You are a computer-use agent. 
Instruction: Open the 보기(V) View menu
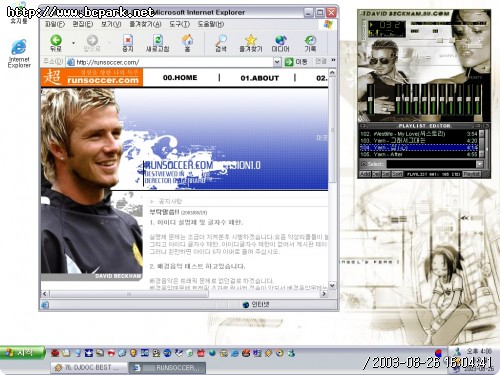[x=111, y=24]
